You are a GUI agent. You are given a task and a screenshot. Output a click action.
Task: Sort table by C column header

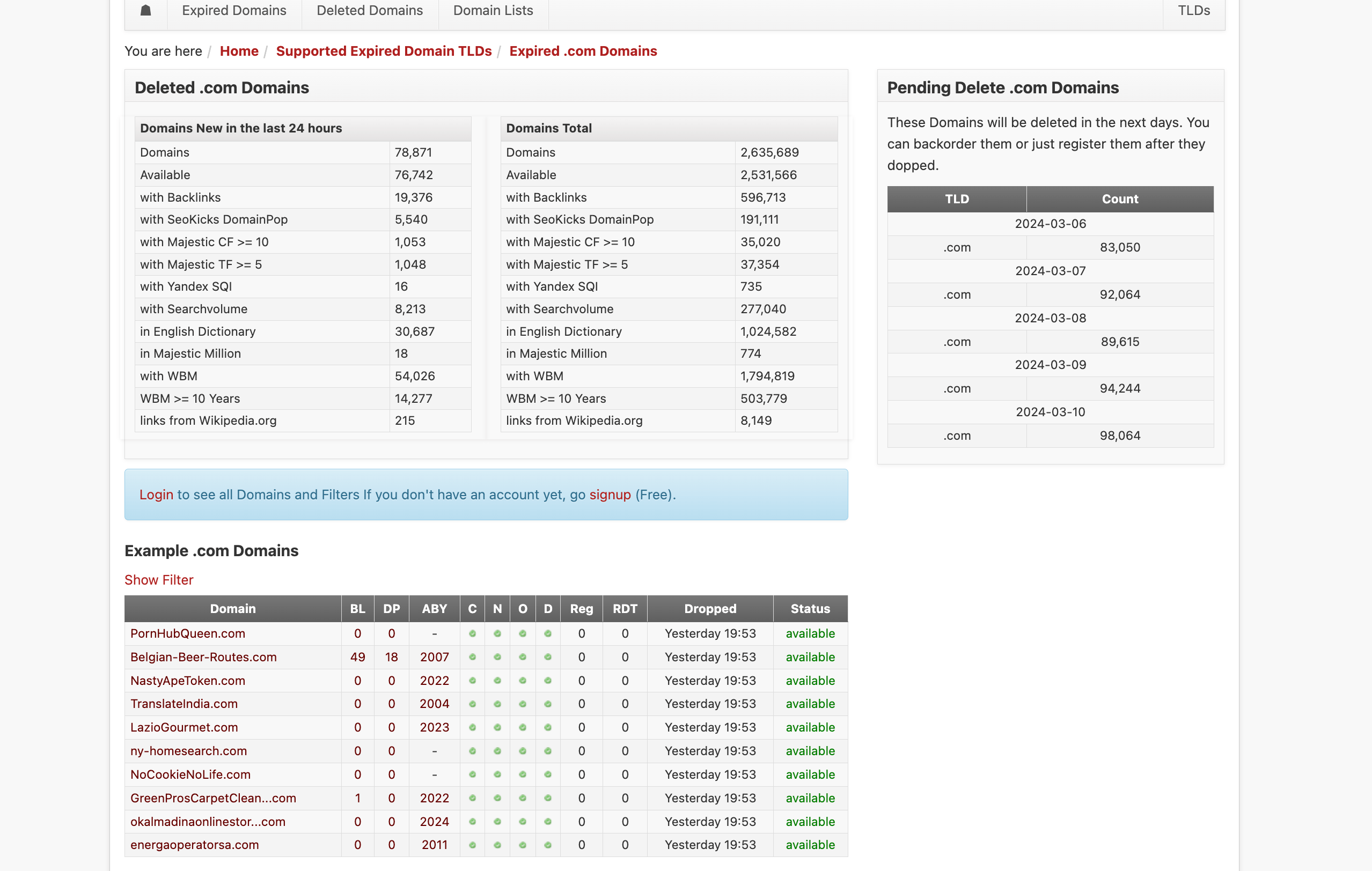[472, 609]
